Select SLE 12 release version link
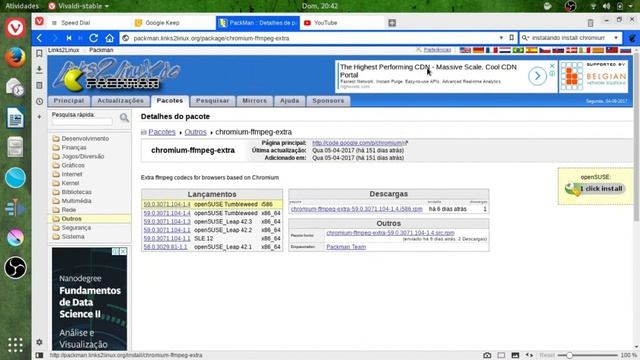Viewport: 640px width, 360px height. click(x=167, y=238)
